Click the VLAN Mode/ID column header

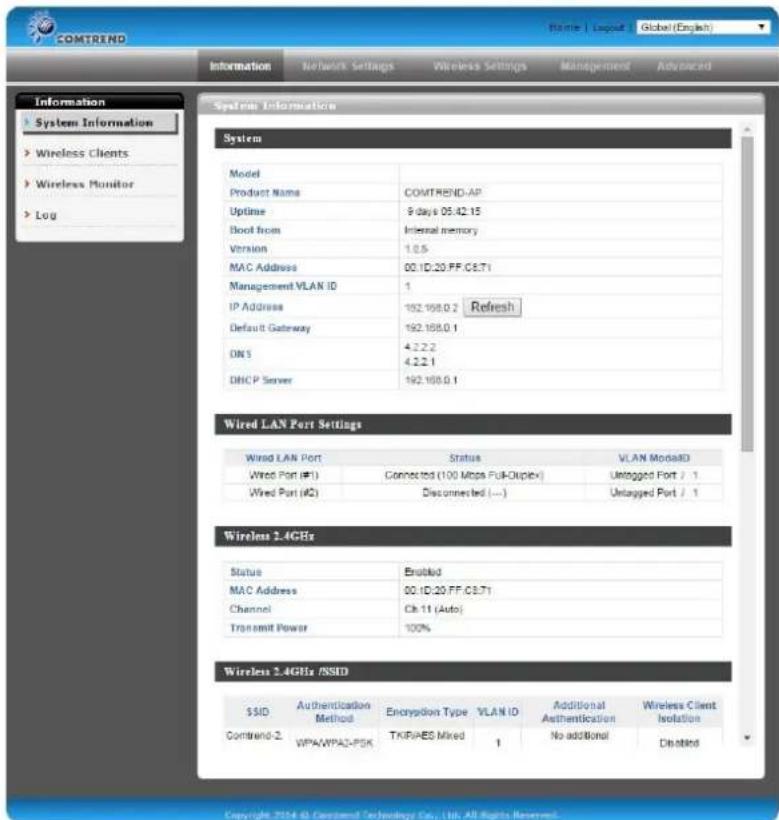click(654, 458)
